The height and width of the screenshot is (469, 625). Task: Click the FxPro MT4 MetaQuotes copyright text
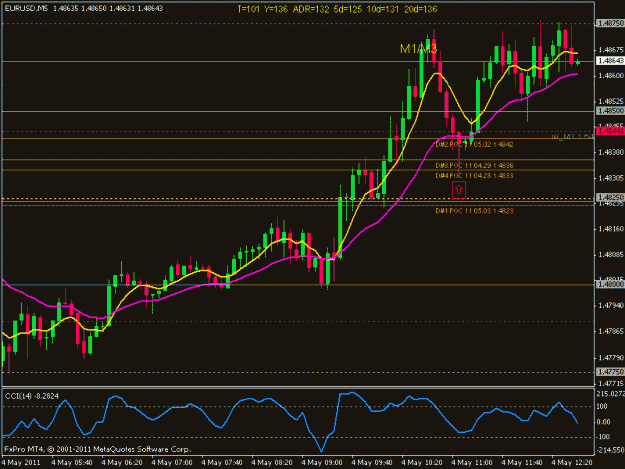(98, 449)
